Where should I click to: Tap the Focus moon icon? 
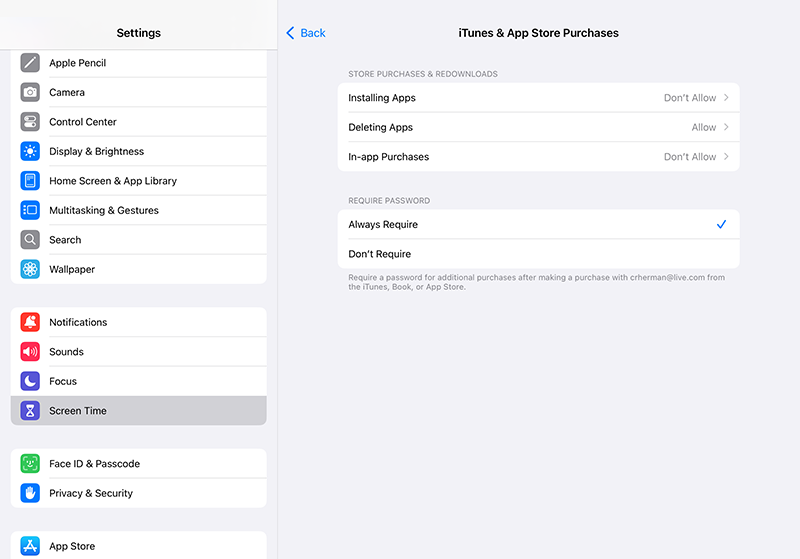(30, 381)
